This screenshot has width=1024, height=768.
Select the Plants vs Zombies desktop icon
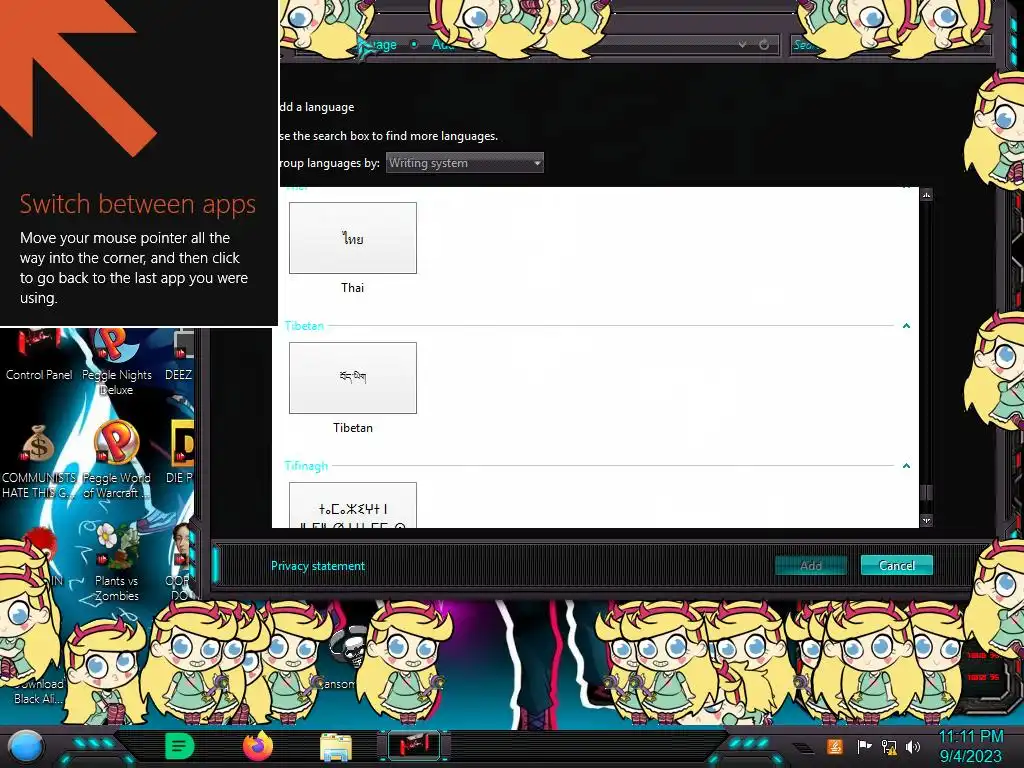click(x=116, y=562)
